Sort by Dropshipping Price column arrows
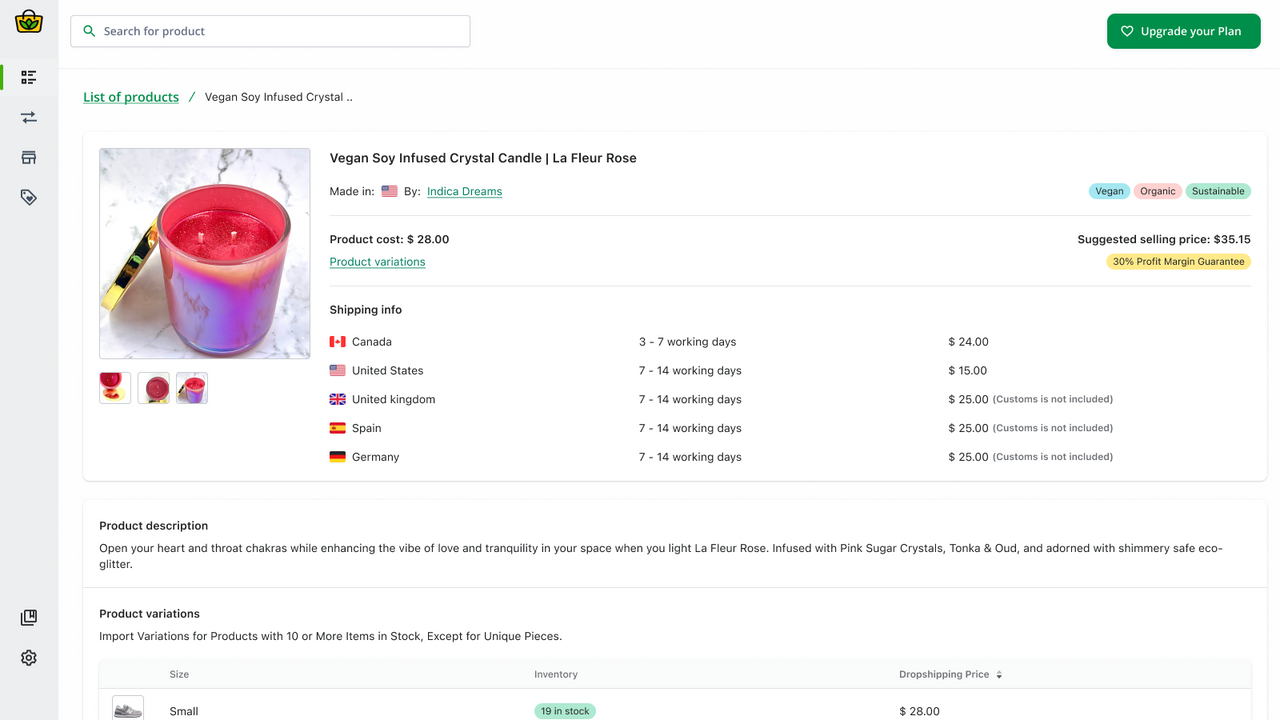The height and width of the screenshot is (720, 1280). [999, 674]
